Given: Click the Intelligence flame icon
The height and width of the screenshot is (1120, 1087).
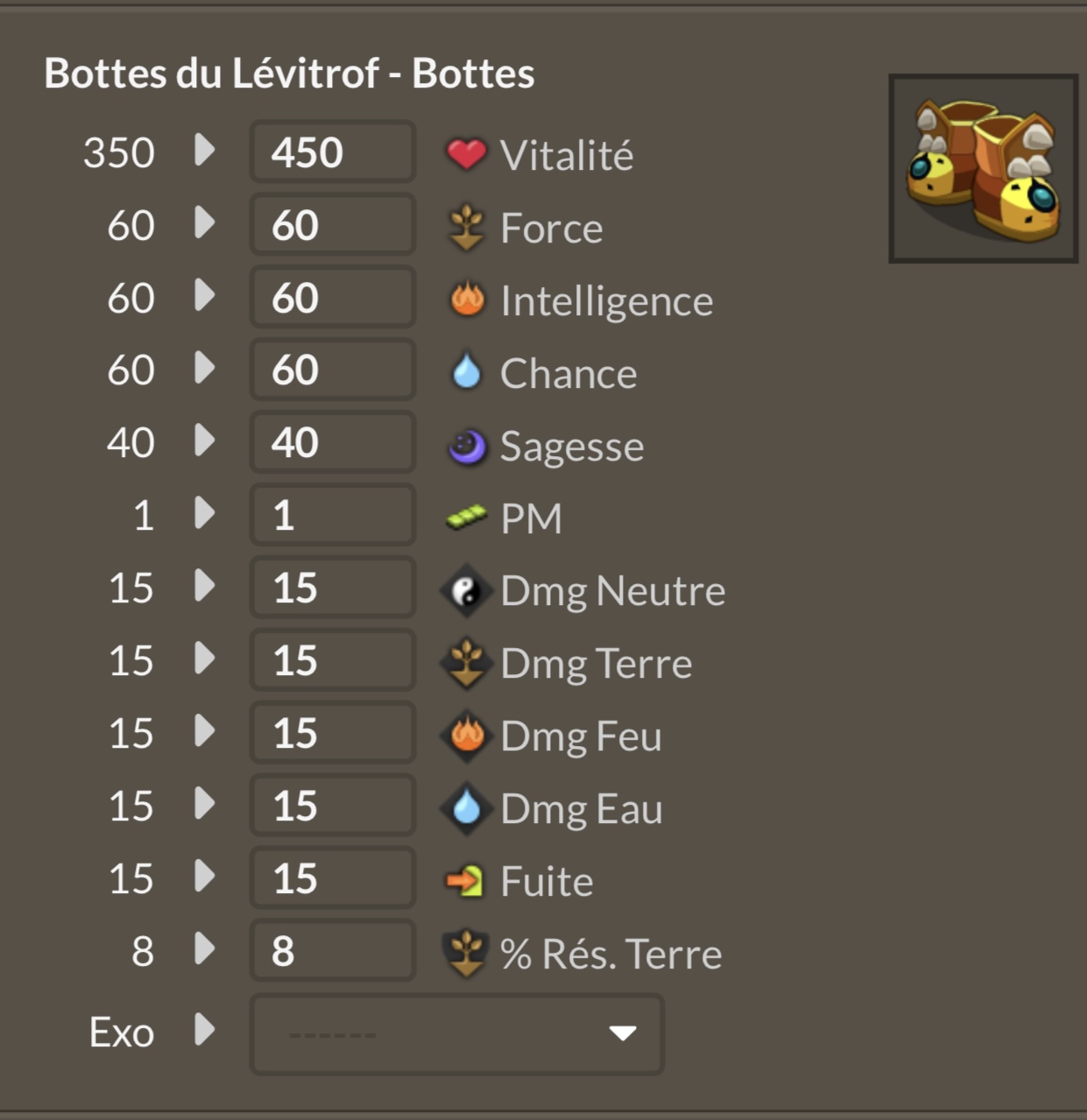Looking at the screenshot, I should (467, 299).
